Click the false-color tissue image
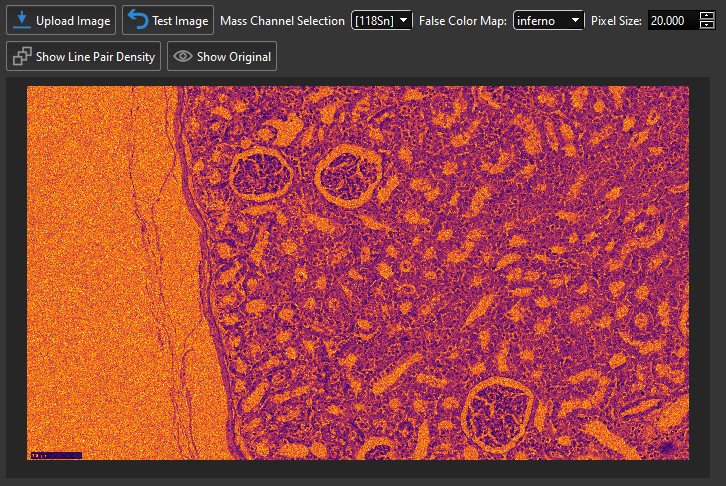726x486 pixels. coord(357,273)
